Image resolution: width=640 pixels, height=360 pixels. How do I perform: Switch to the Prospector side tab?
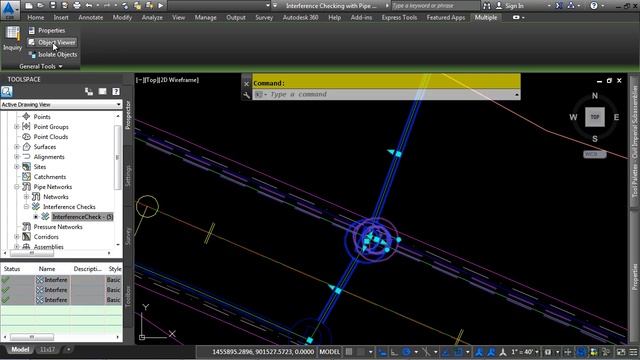click(x=128, y=115)
